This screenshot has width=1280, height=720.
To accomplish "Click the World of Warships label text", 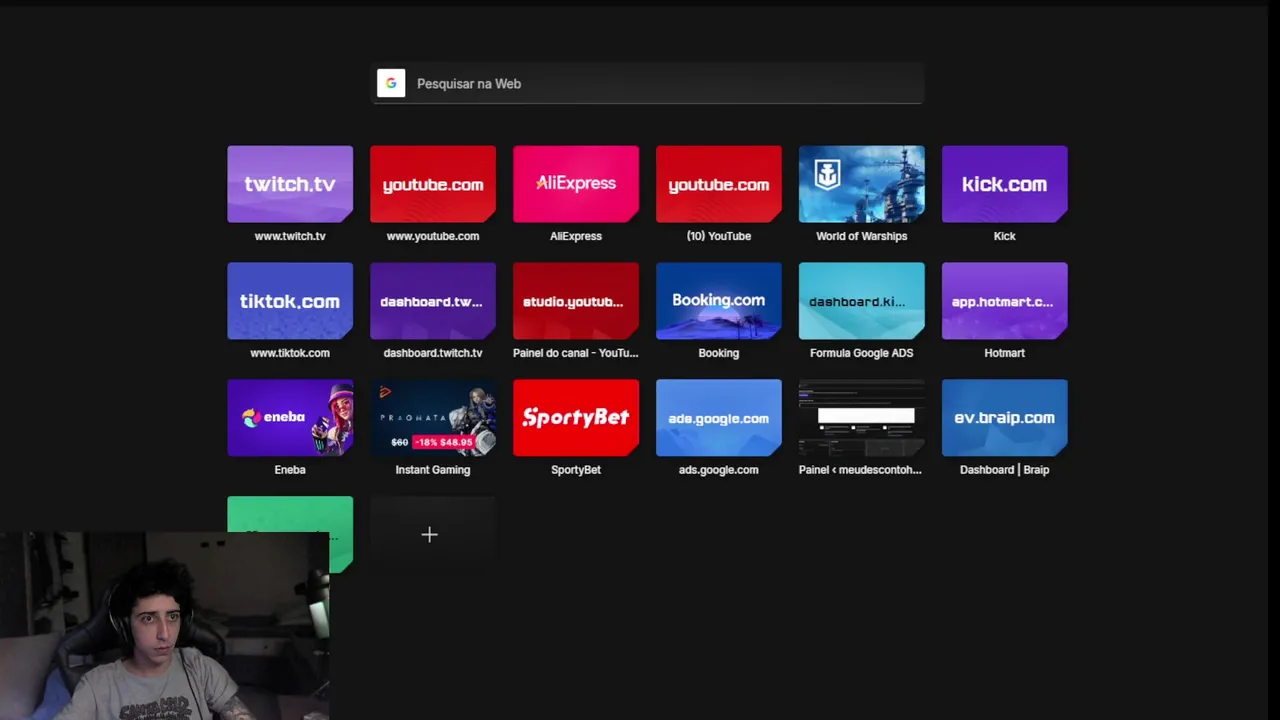I will (862, 236).
